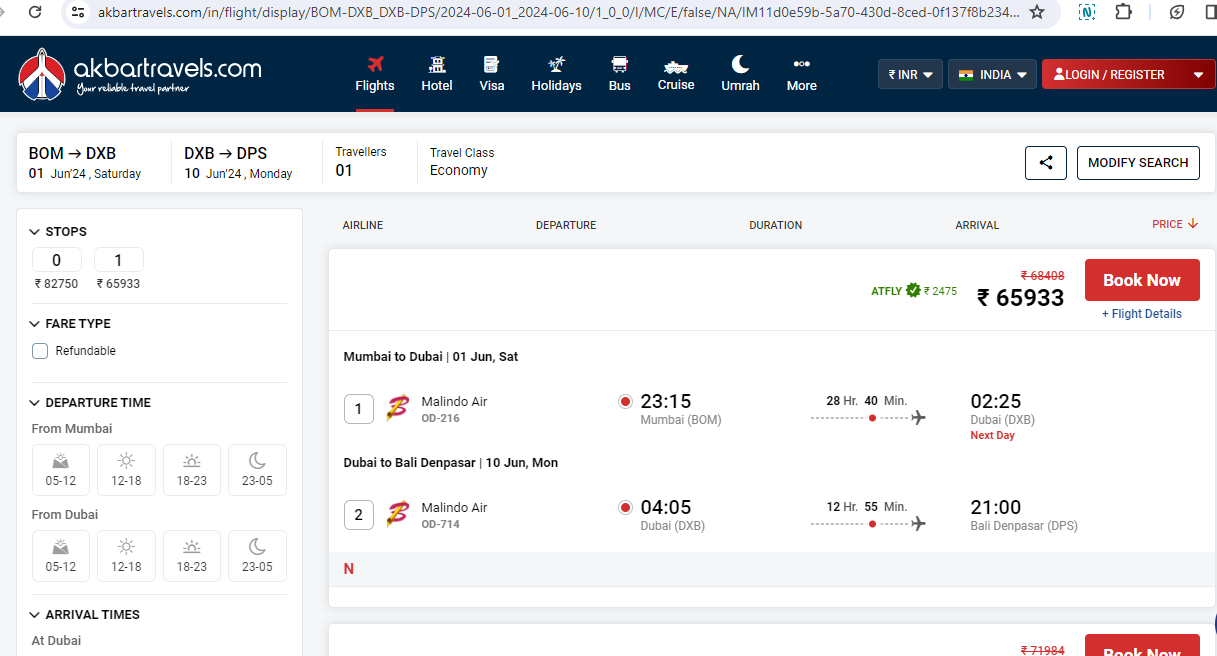Viewport: 1217px width, 656px height.
Task: Click the flight OD-714 number text
Action: 441,524
